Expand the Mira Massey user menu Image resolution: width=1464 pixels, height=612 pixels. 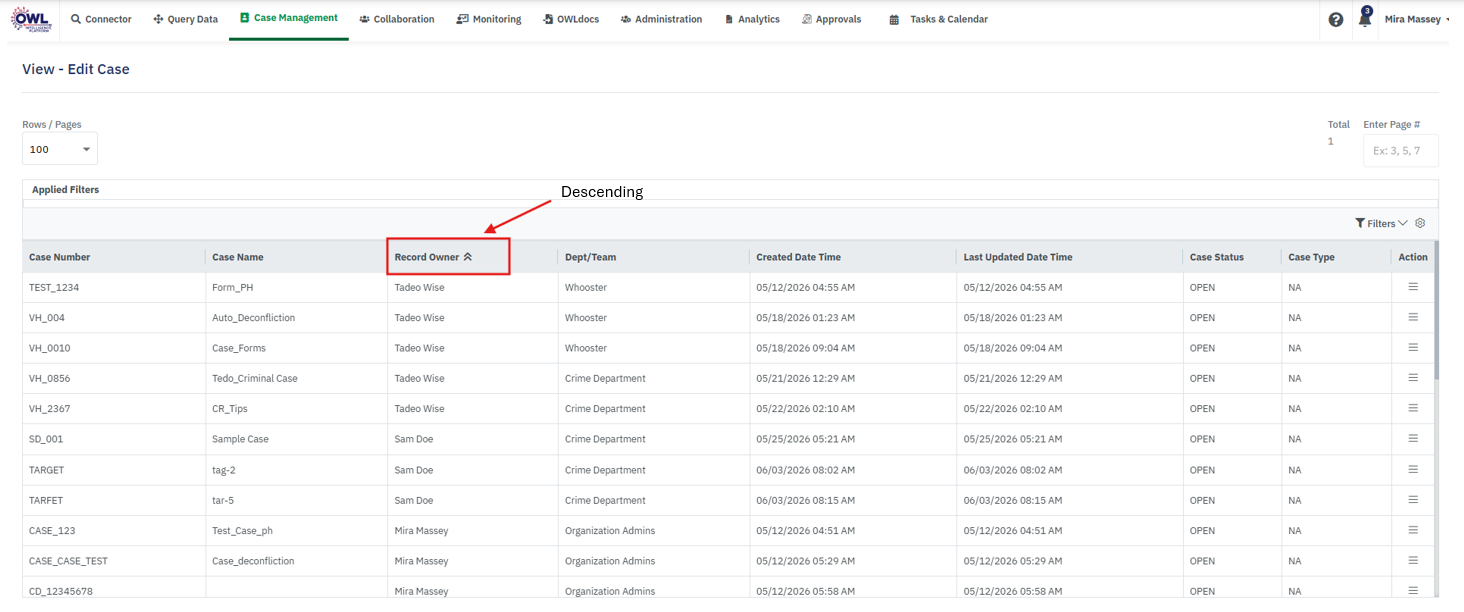1417,19
